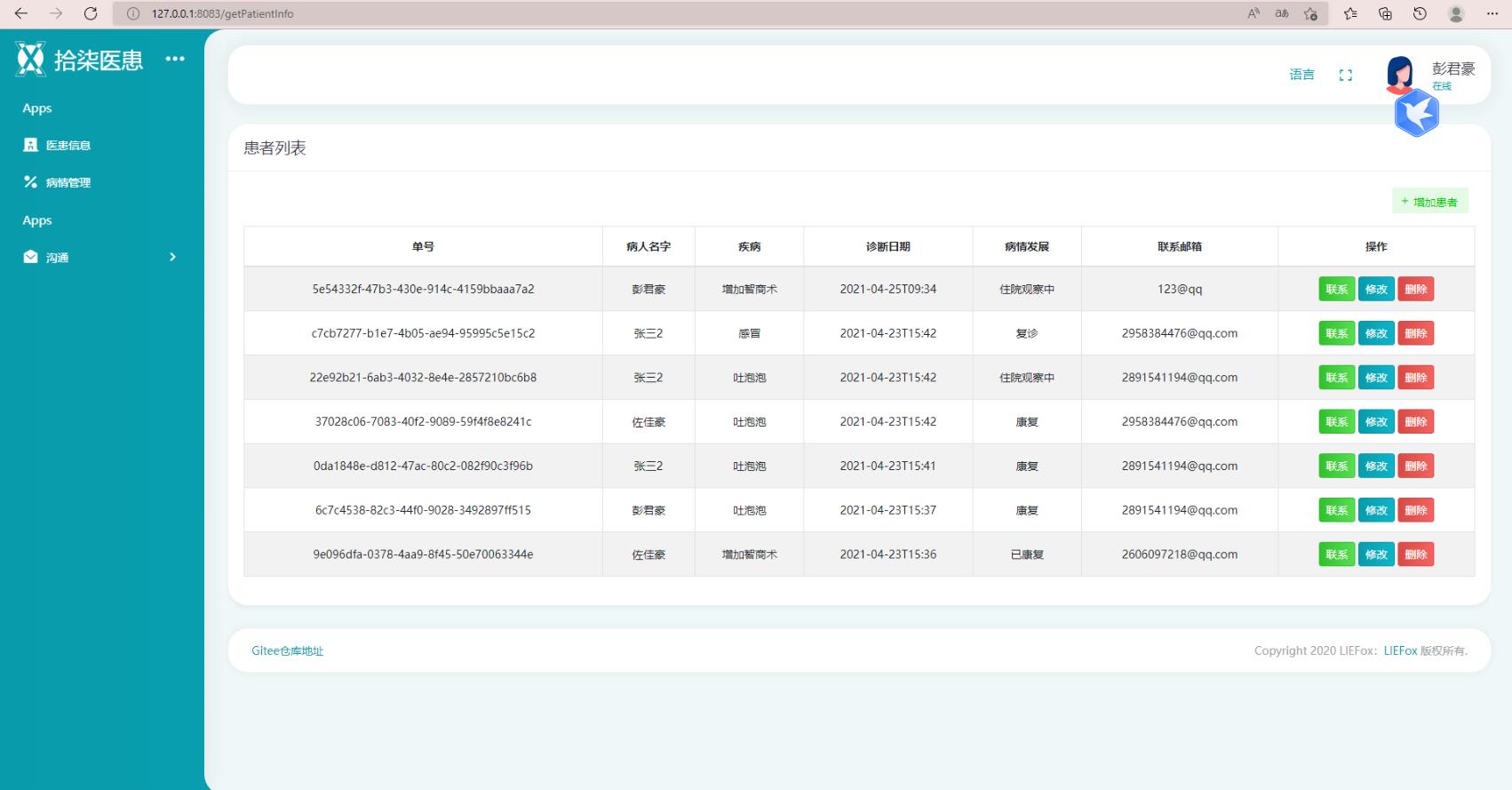Screen dimensions: 1512x790
Task: Click 修改 for order 22e92b21 row
Action: [x=1376, y=378]
